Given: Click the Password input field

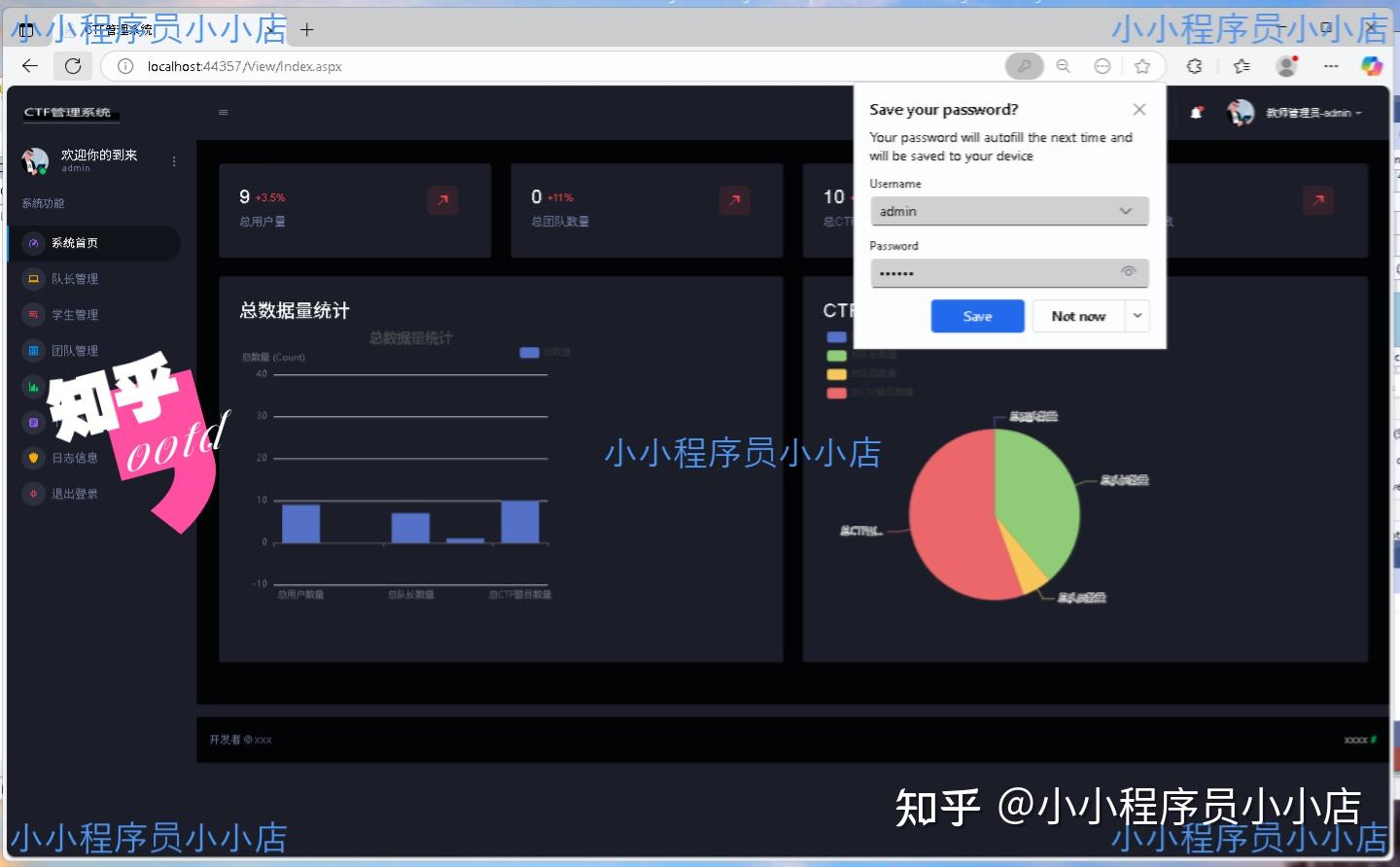Looking at the screenshot, I should 1009,273.
